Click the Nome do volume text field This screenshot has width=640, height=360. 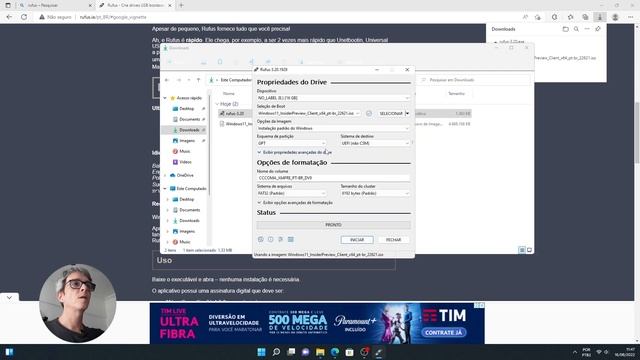pos(333,178)
